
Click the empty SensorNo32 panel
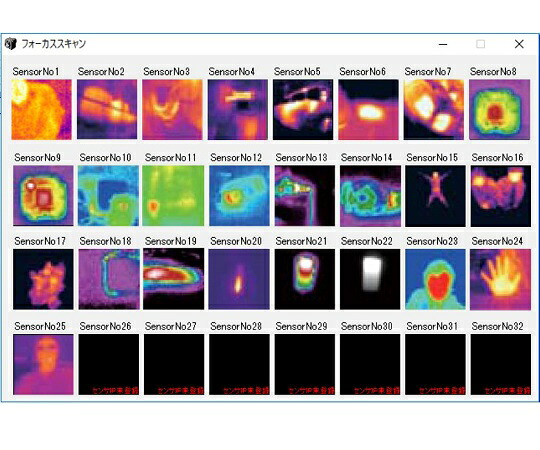tap(500, 364)
